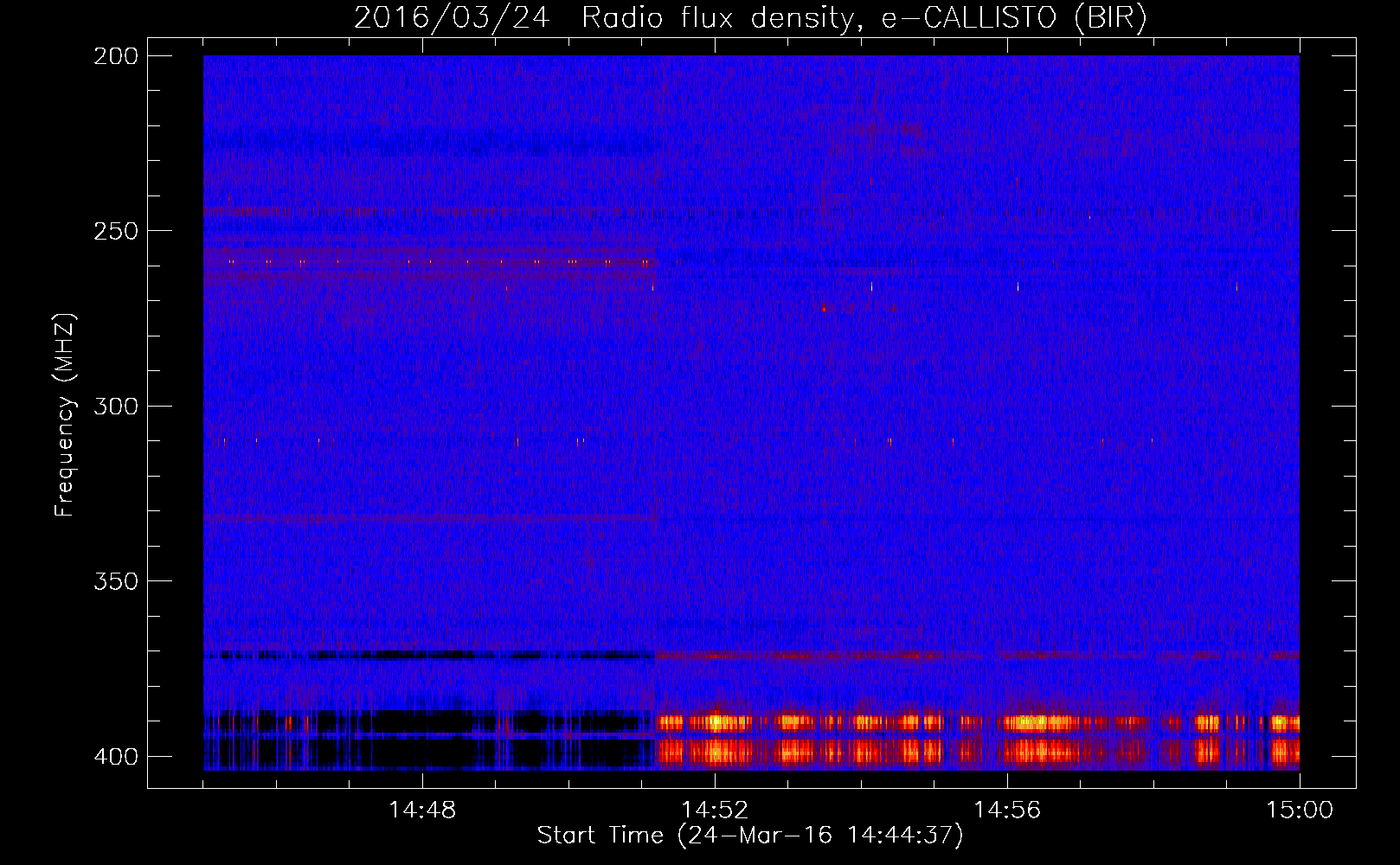Image resolution: width=1400 pixels, height=865 pixels.
Task: Click the '15:00' time tick label
Action: coord(1300,810)
